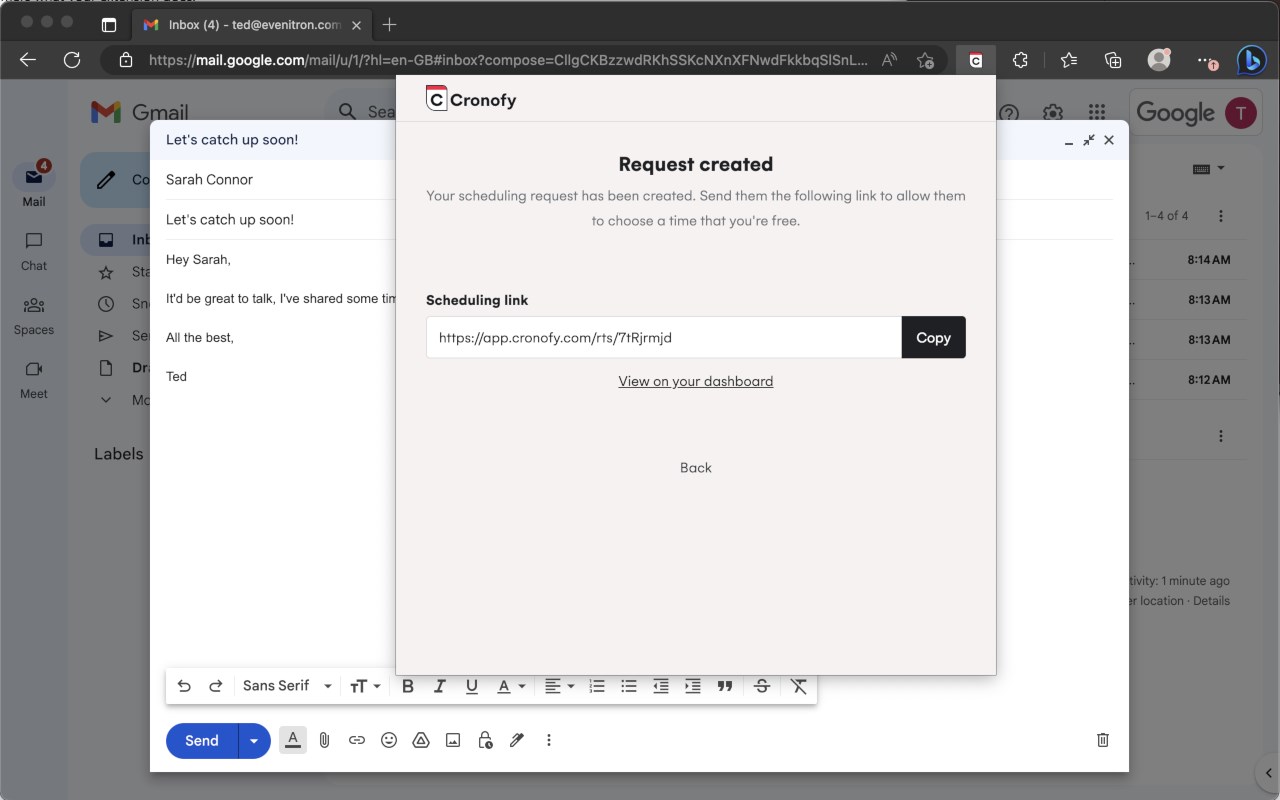
Task: Decrease the indent
Action: coord(661,686)
